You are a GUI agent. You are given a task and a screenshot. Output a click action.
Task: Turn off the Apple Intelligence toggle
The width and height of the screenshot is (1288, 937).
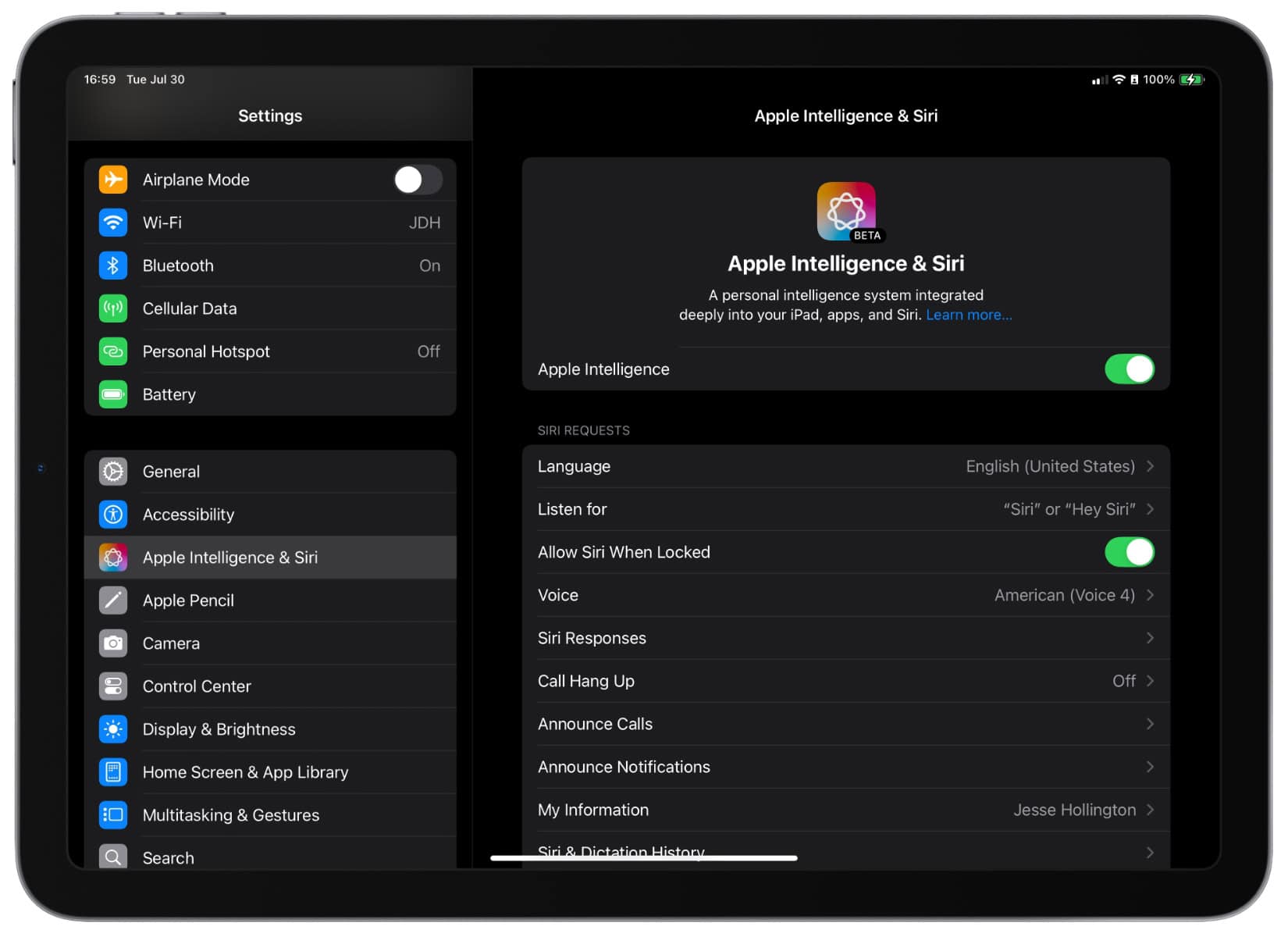click(x=1129, y=369)
